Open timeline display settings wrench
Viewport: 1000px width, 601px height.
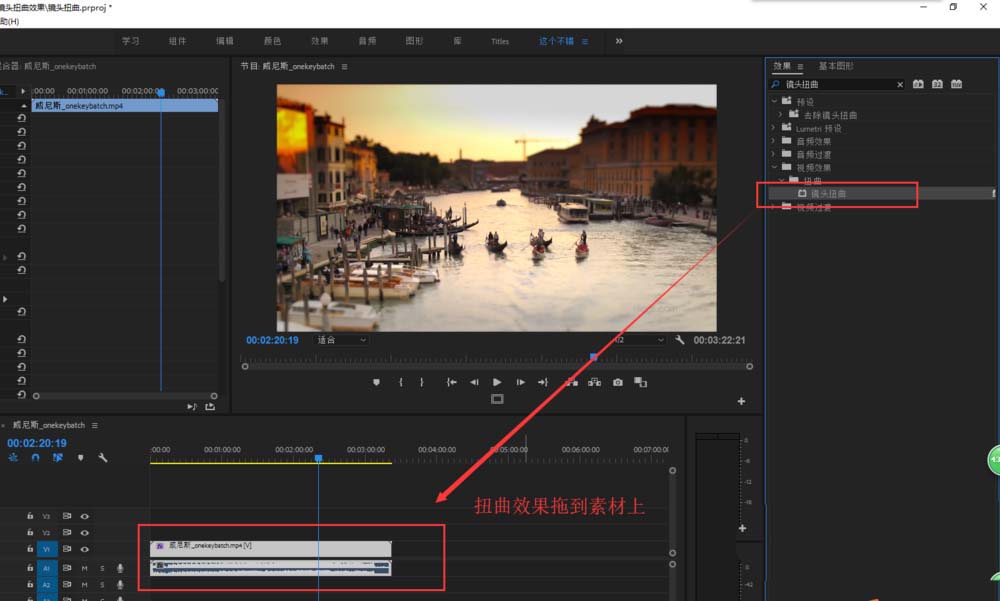coord(102,458)
